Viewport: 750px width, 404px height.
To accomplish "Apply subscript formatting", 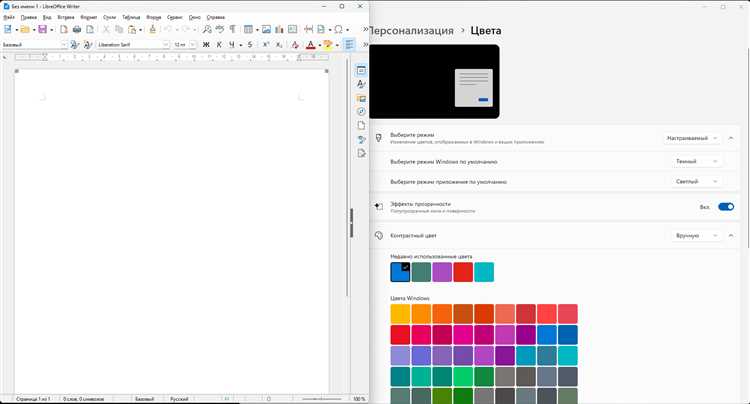I will pyautogui.click(x=279, y=44).
